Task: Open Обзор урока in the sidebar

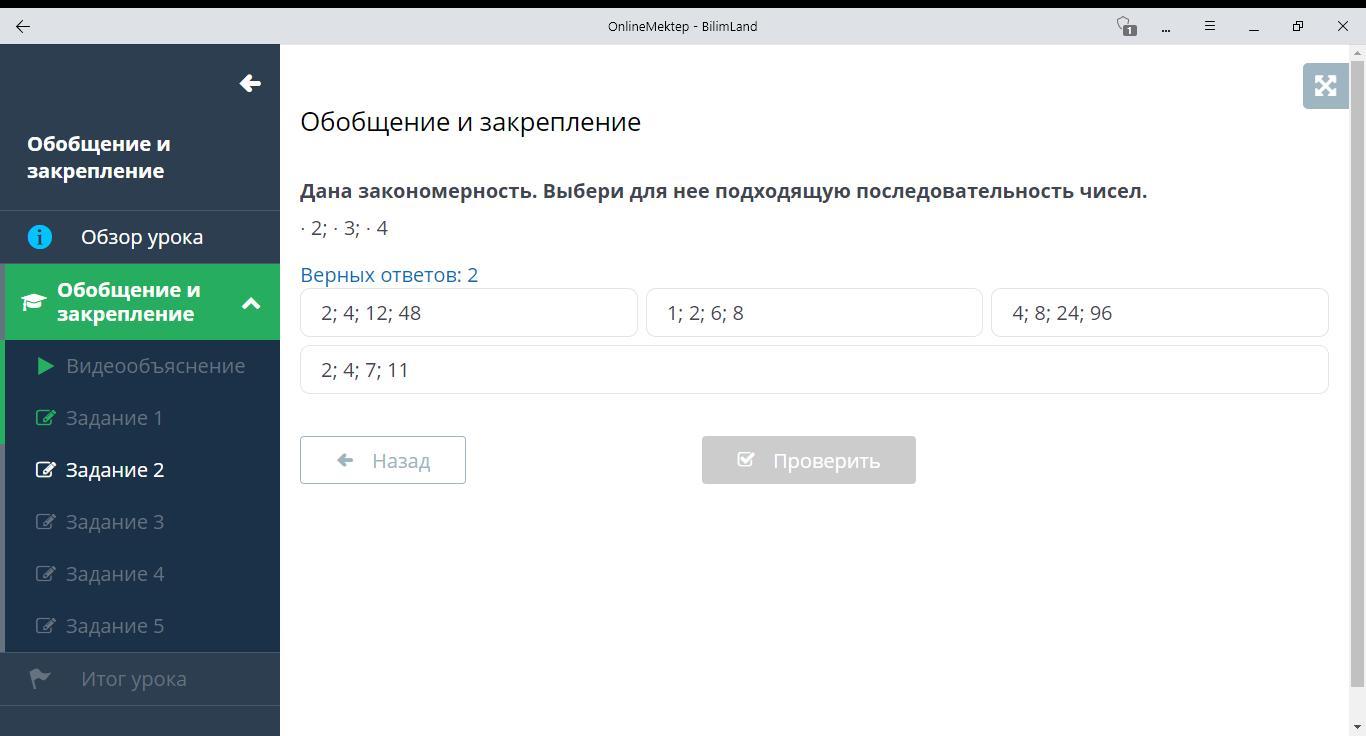Action: pyautogui.click(x=142, y=237)
